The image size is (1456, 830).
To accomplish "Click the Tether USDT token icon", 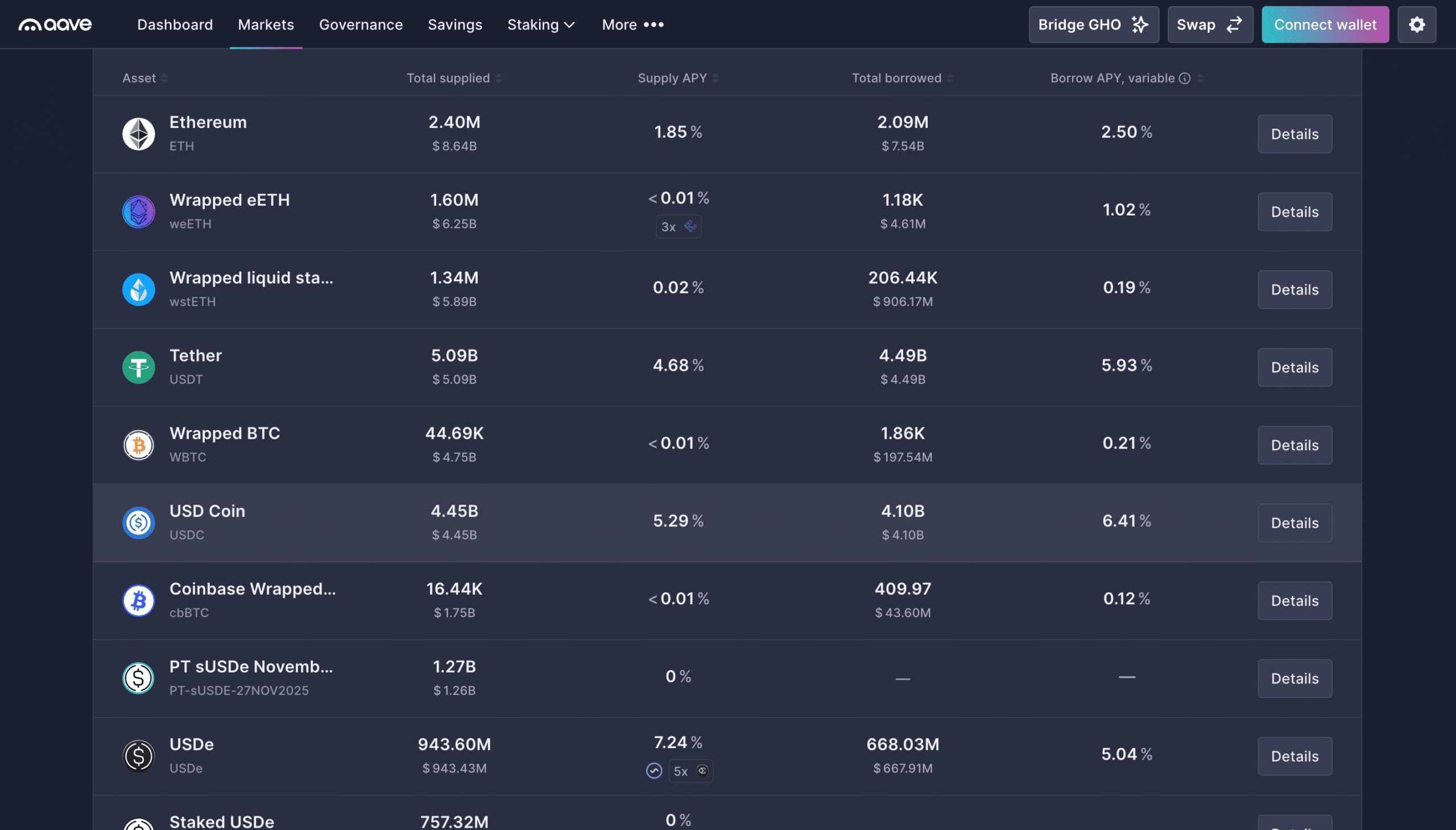I will click(x=139, y=367).
